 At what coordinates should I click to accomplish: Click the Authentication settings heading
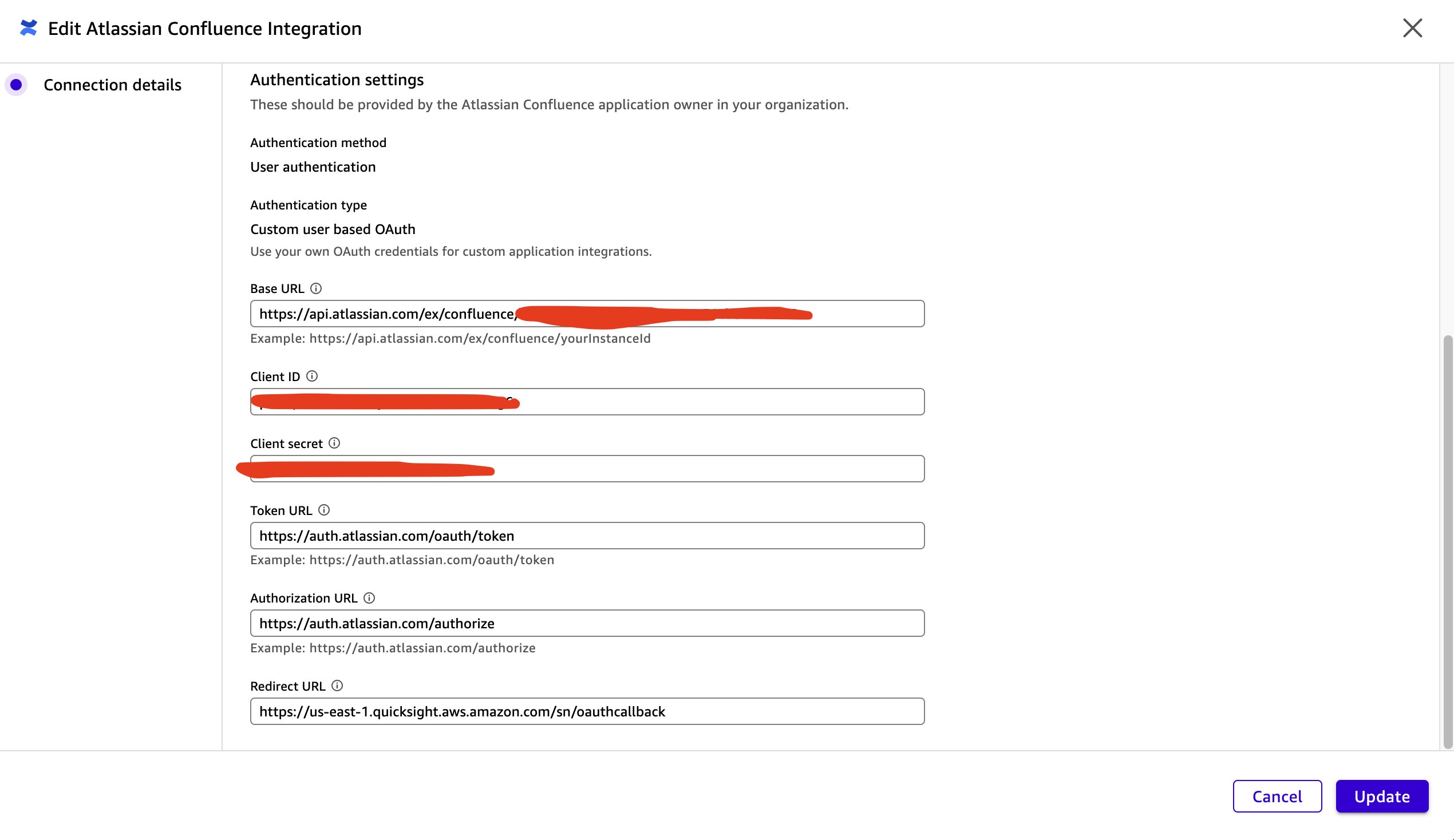(x=337, y=80)
